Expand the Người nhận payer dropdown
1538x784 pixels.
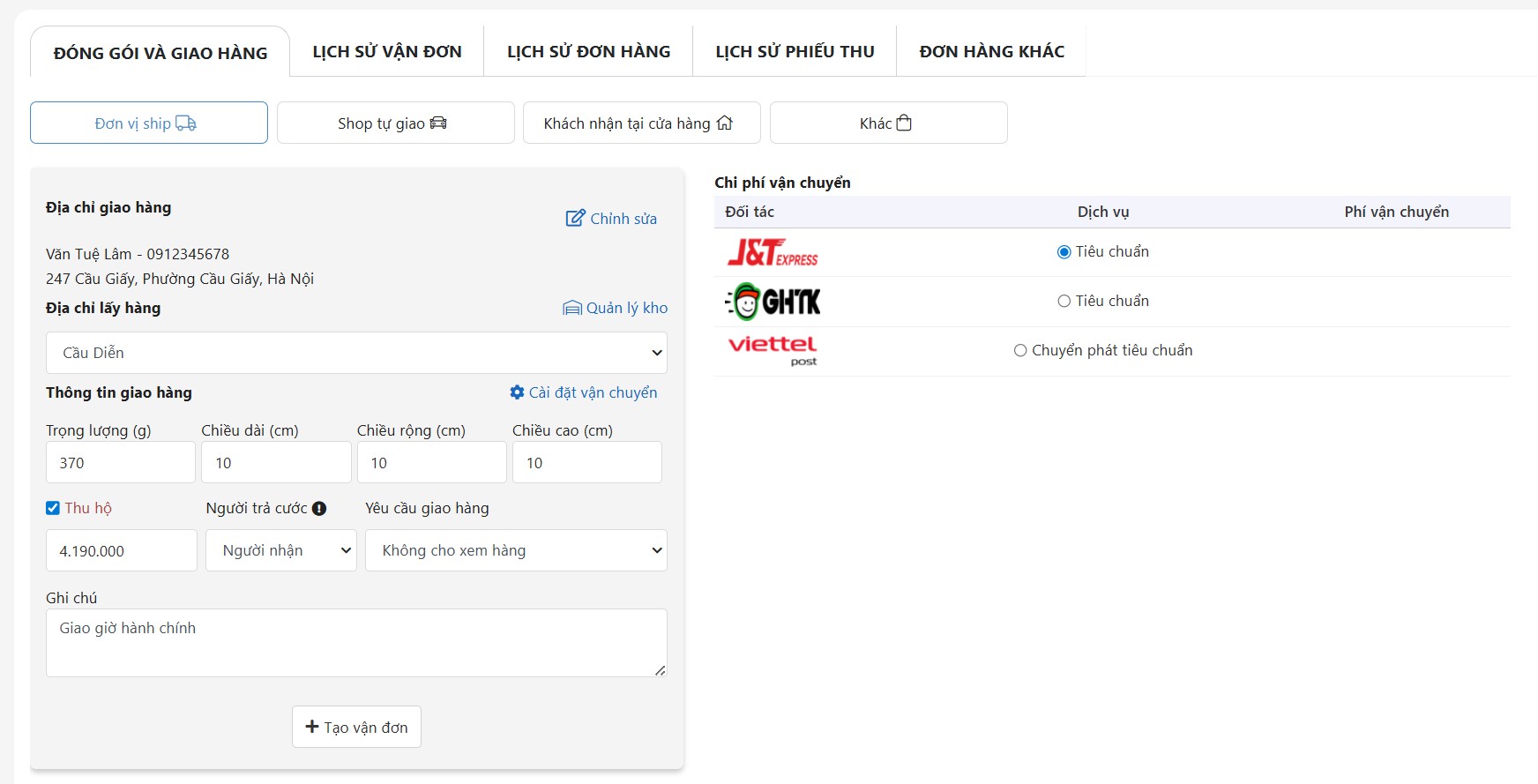[281, 550]
